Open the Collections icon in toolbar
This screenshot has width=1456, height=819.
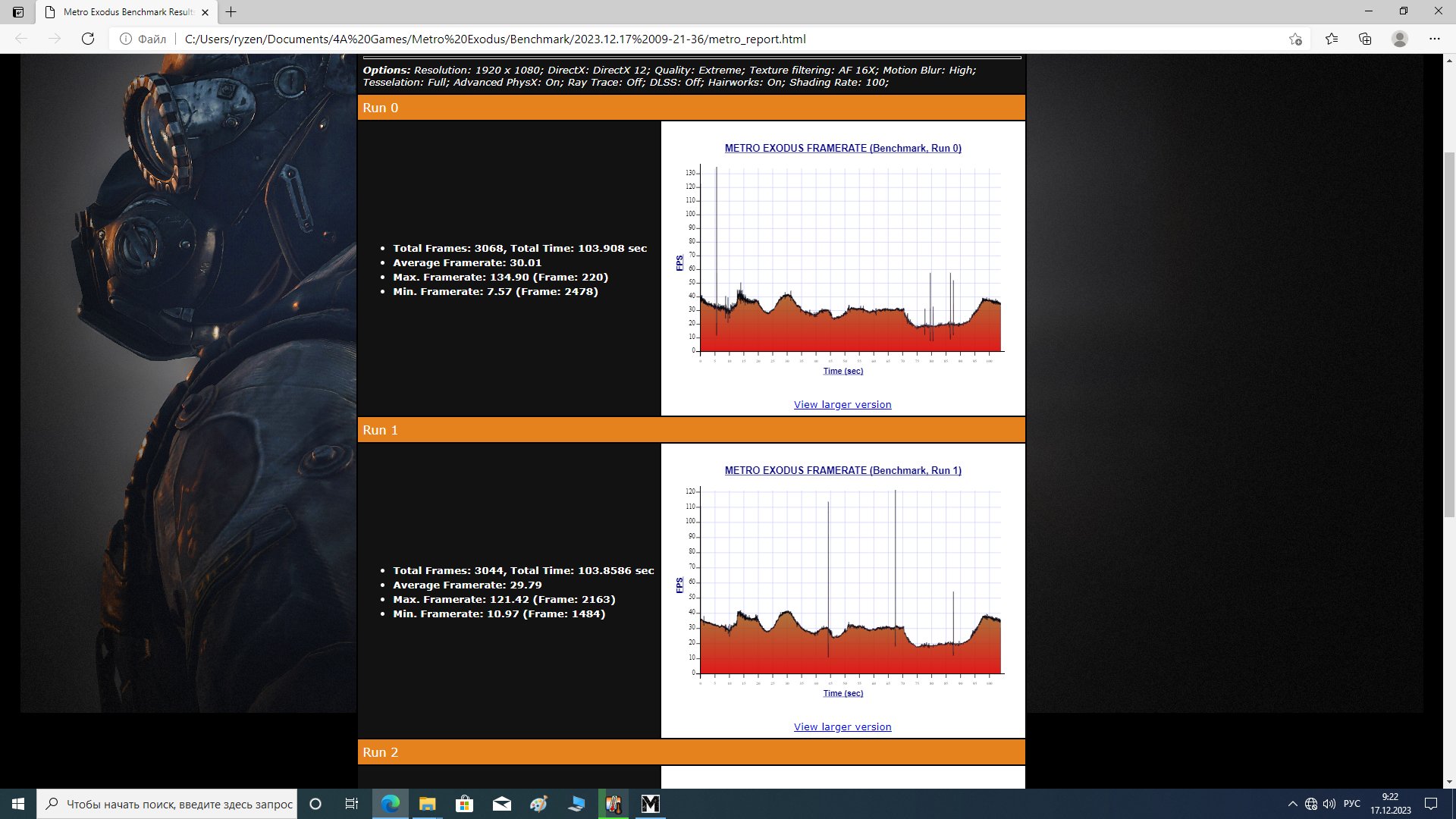[1365, 39]
